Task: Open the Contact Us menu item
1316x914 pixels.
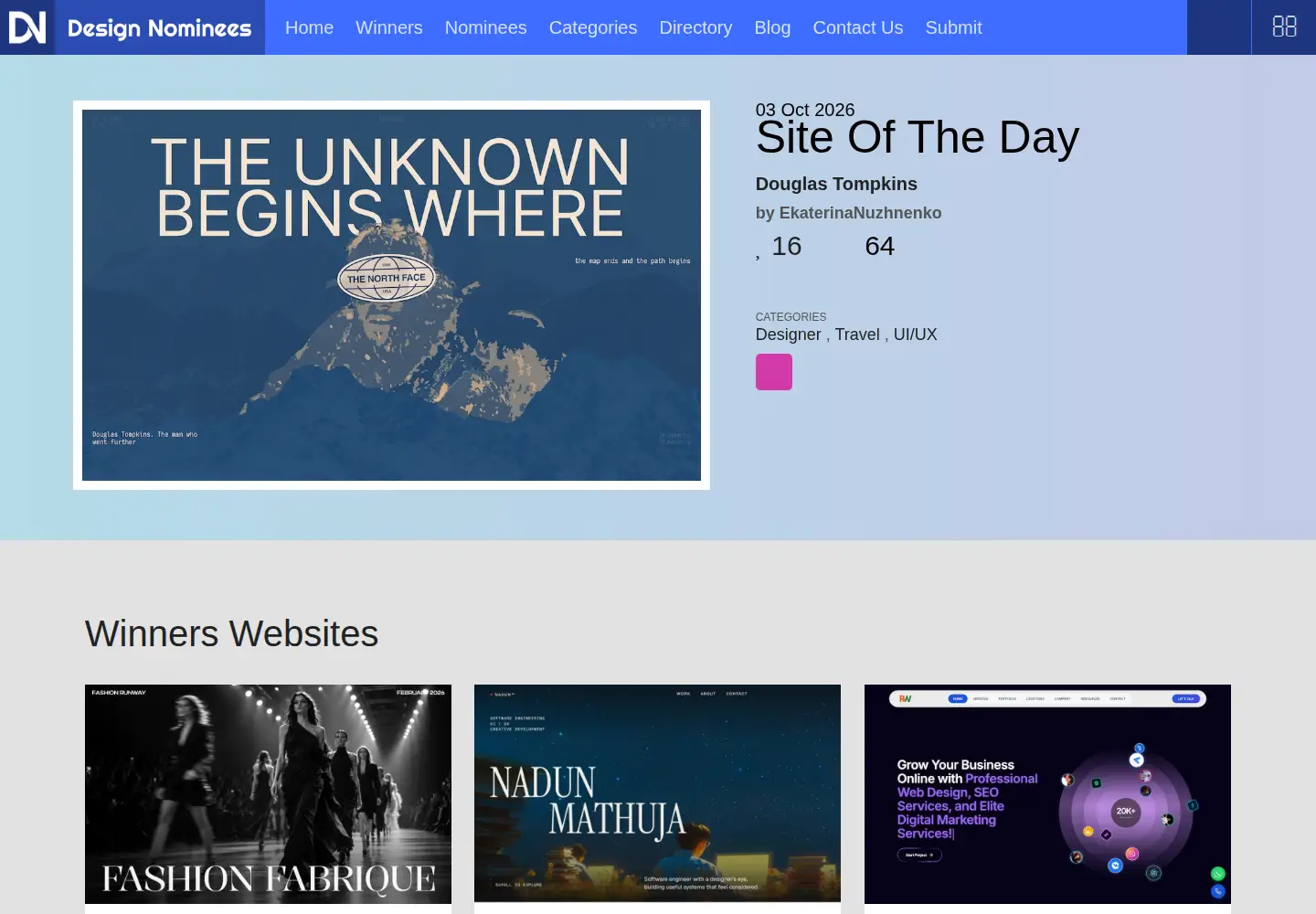Action: tap(858, 27)
